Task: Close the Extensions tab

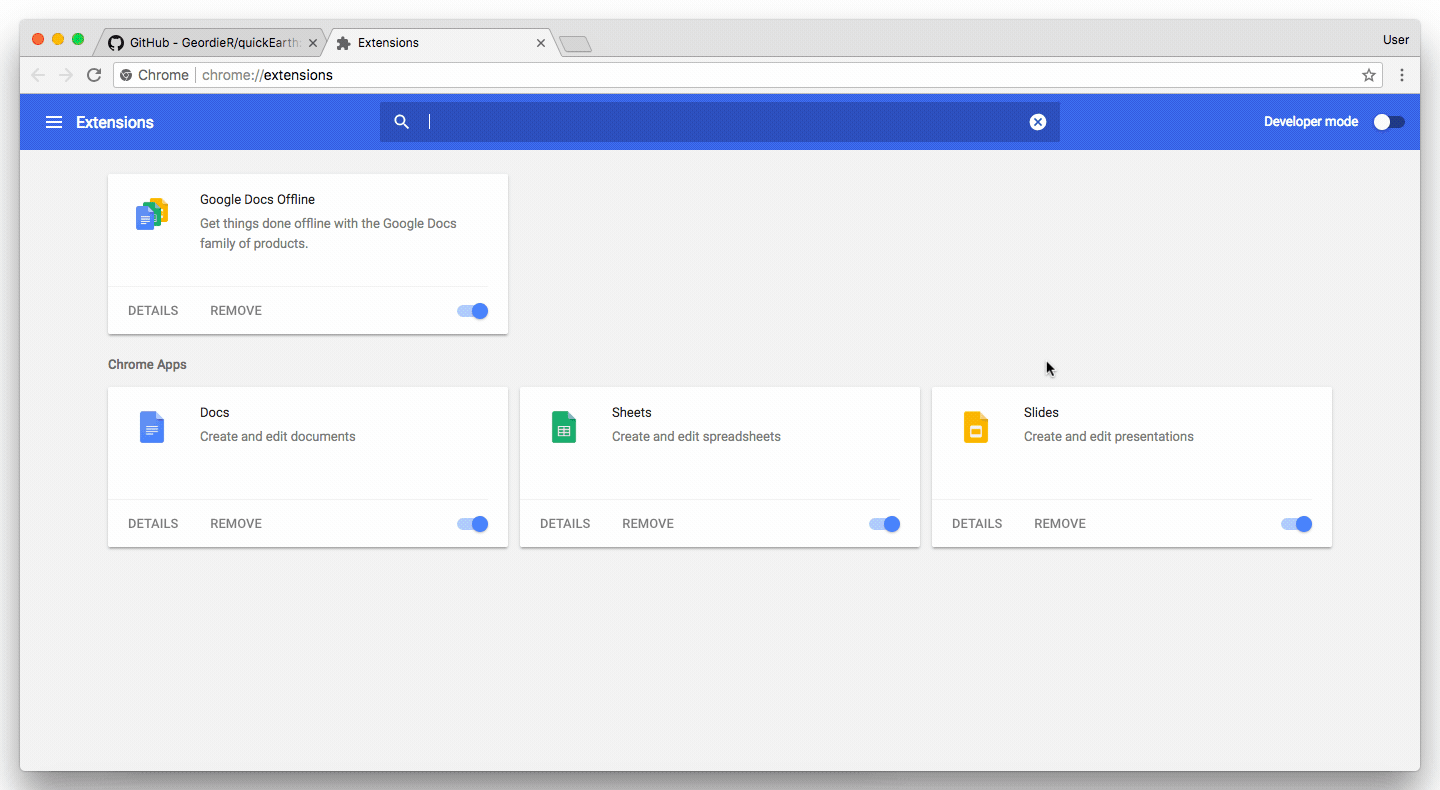Action: click(x=541, y=43)
